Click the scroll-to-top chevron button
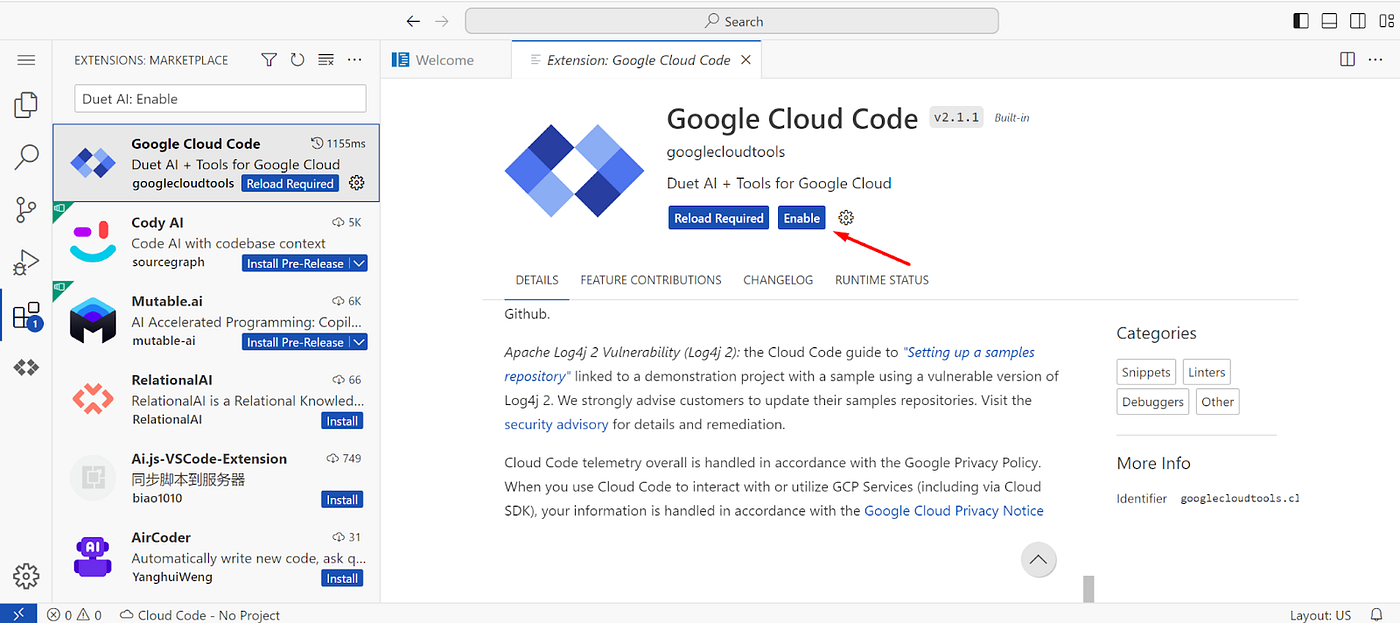Viewport: 1400px width, 623px height. pyautogui.click(x=1039, y=560)
